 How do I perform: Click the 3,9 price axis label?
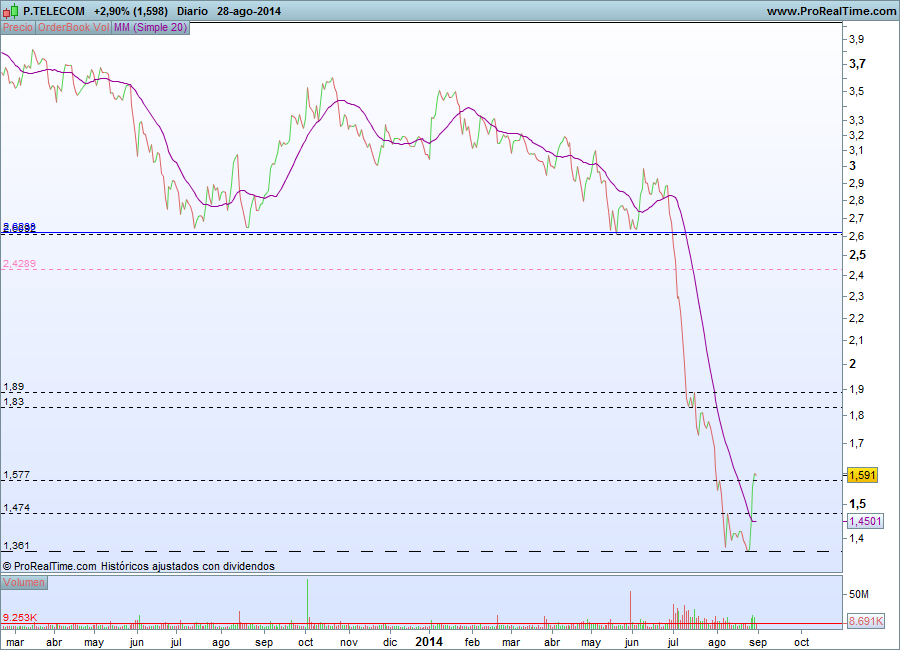coord(856,39)
